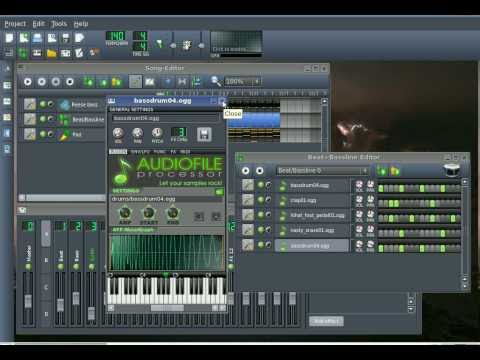Click the waveform display in AudioFile Processor
The image size is (480, 360).
point(167,252)
